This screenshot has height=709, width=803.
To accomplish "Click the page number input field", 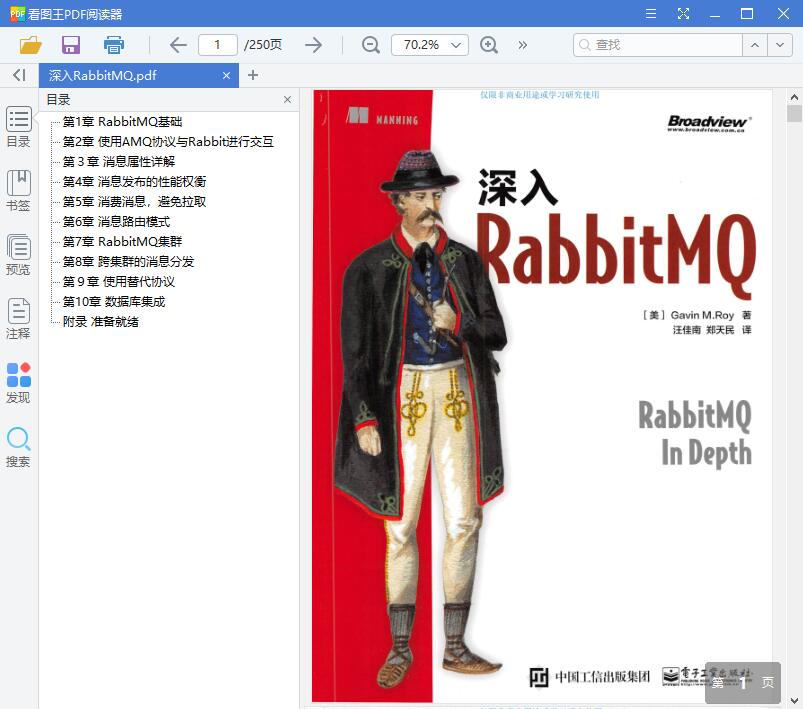I will tap(218, 45).
